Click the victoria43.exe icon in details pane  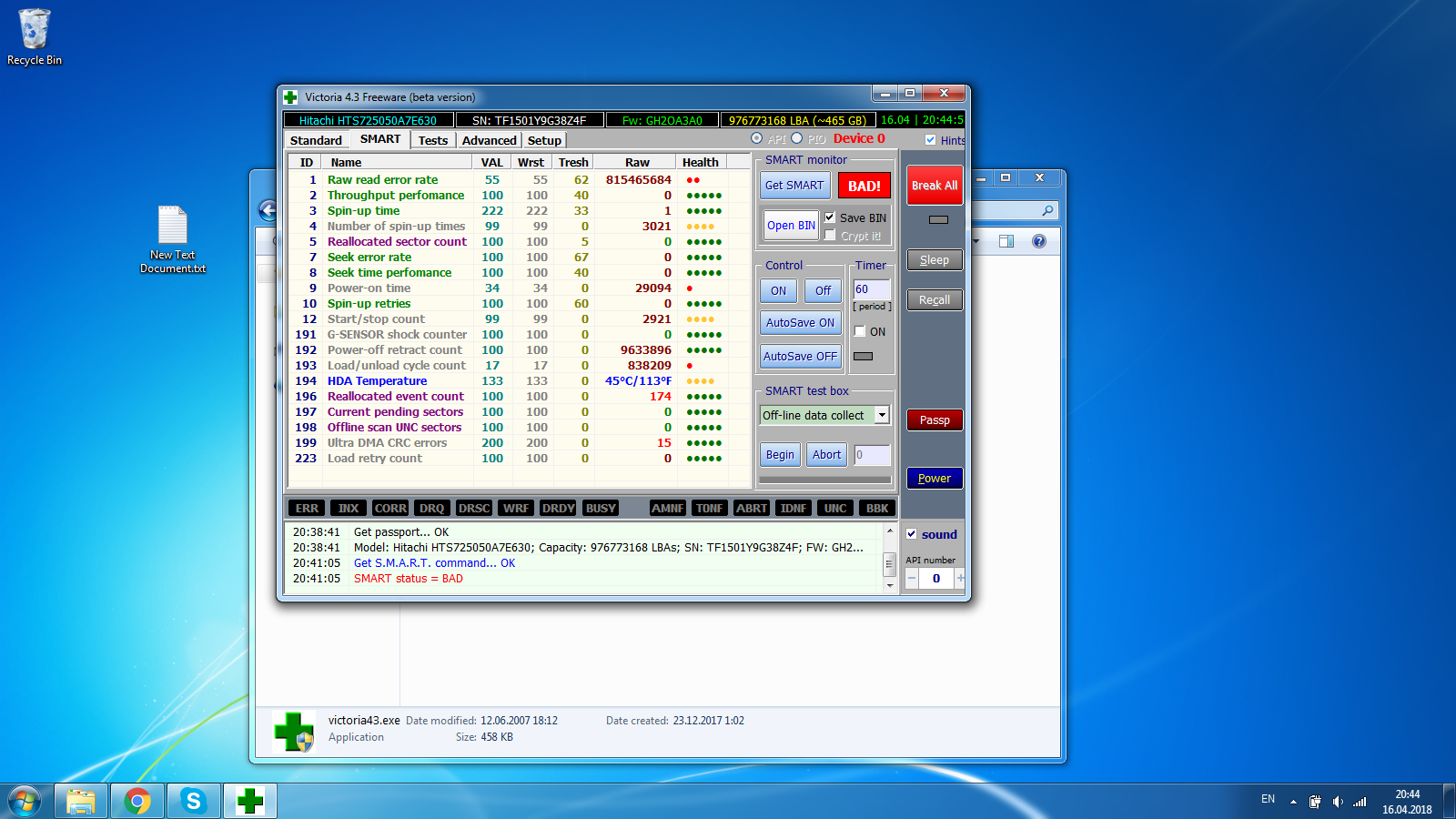pos(294,732)
